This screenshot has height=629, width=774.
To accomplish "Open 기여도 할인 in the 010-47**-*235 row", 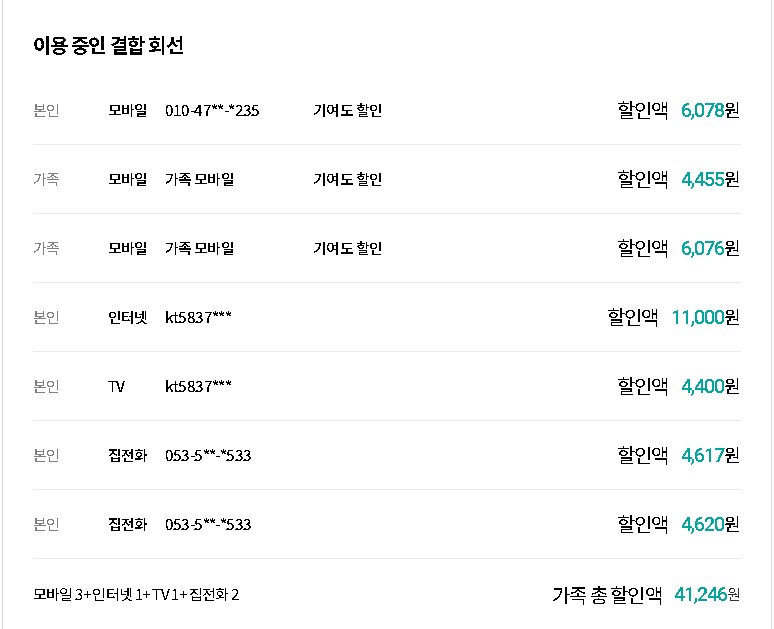I will [347, 111].
